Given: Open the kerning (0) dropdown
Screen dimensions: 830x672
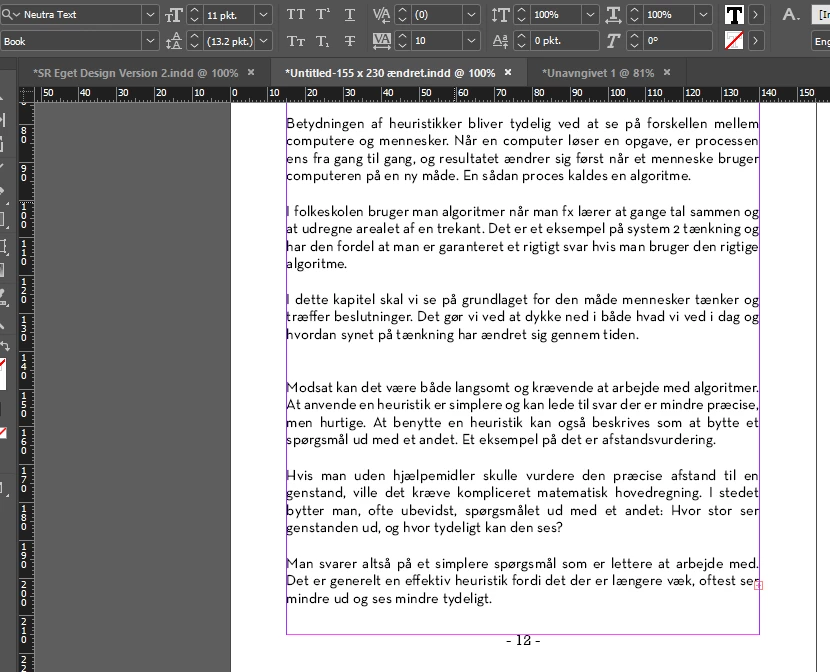Looking at the screenshot, I should 471,15.
